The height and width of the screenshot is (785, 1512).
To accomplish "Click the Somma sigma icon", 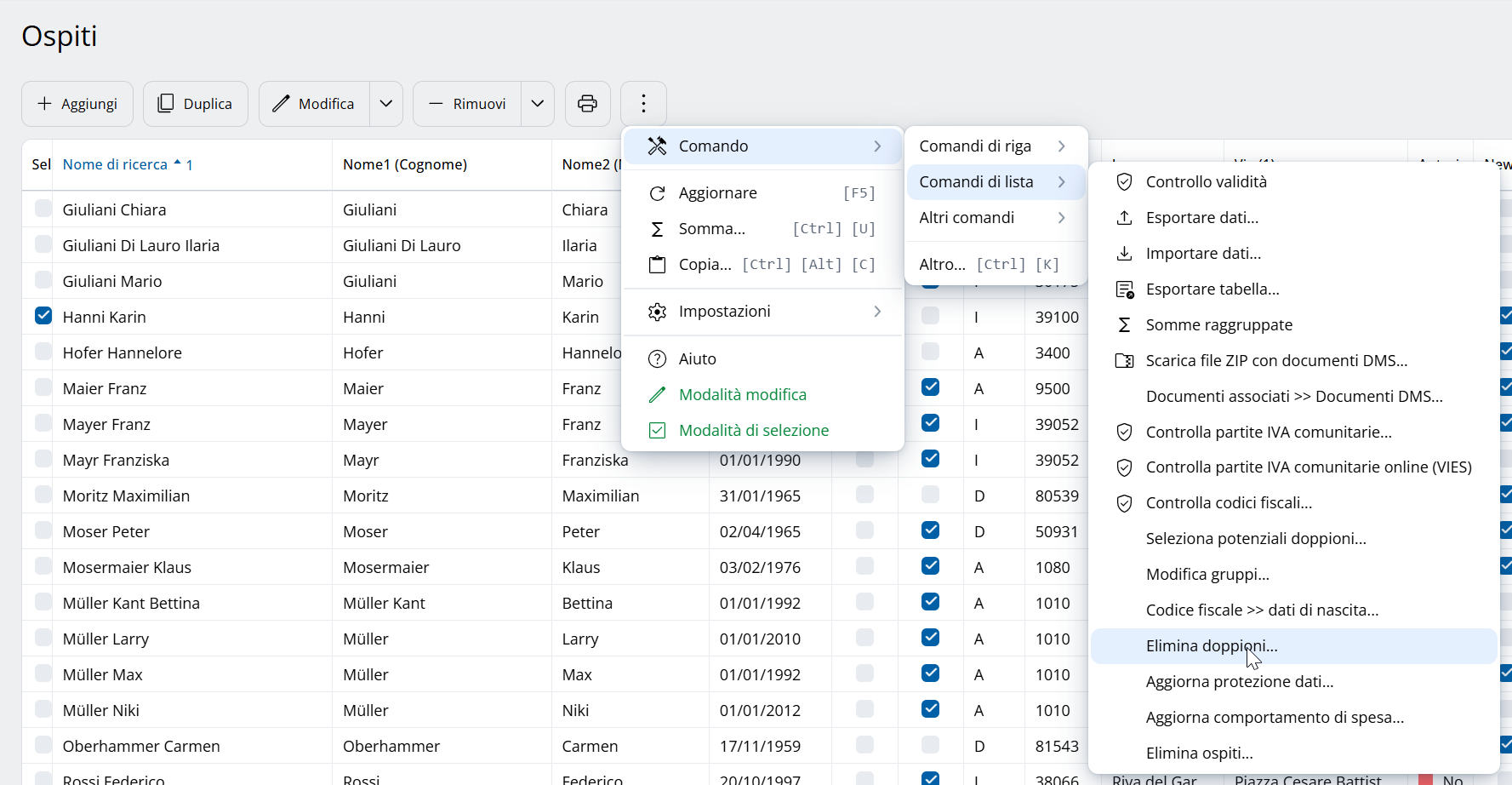I will point(657,229).
